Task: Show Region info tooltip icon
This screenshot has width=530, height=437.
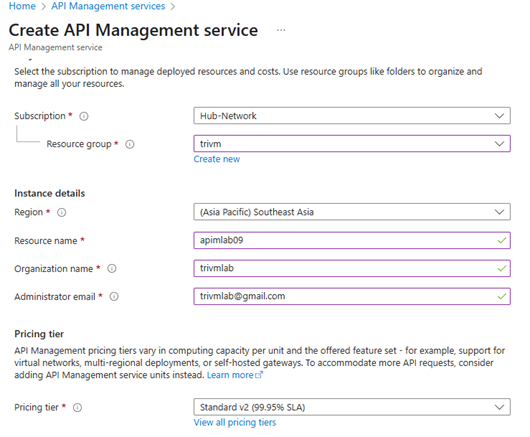Action: coord(62,213)
